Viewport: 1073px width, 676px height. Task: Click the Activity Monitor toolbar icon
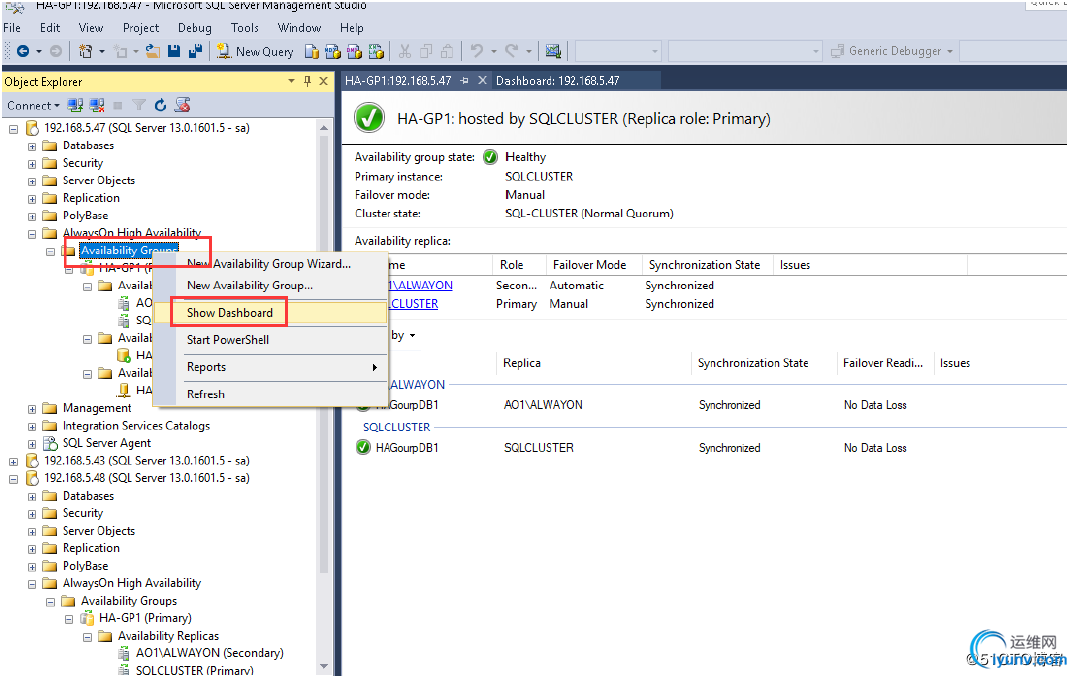coord(553,51)
